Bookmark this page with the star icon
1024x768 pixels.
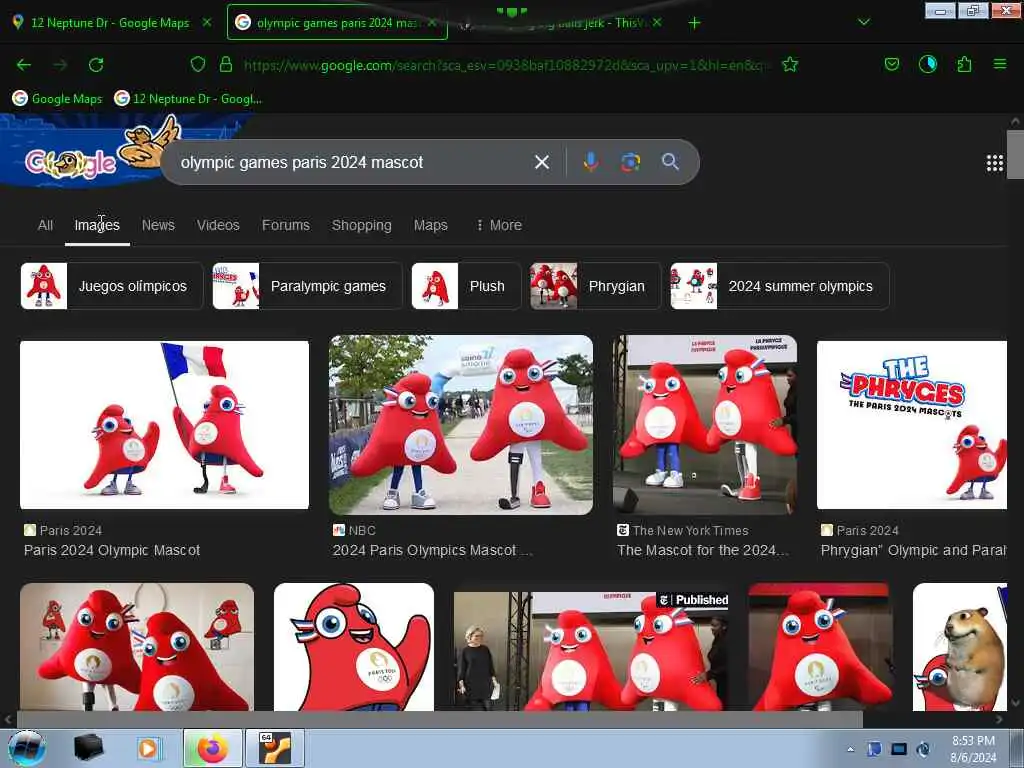click(790, 64)
